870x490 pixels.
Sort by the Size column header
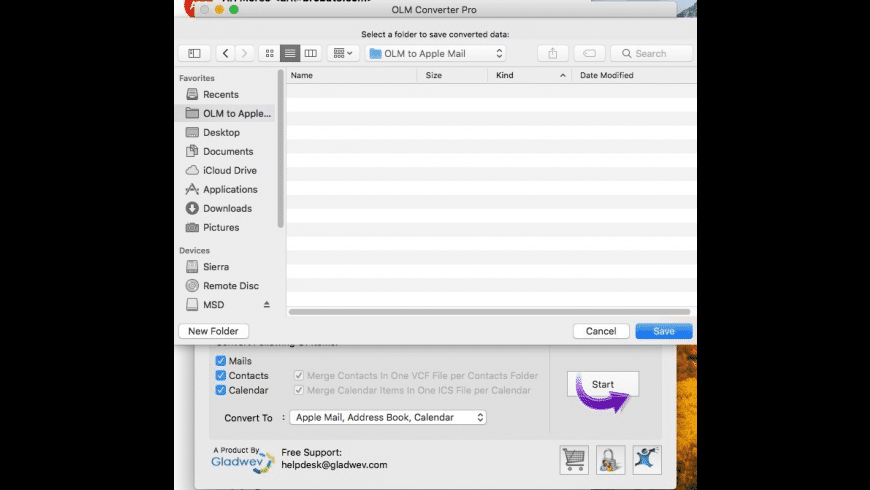(x=452, y=75)
